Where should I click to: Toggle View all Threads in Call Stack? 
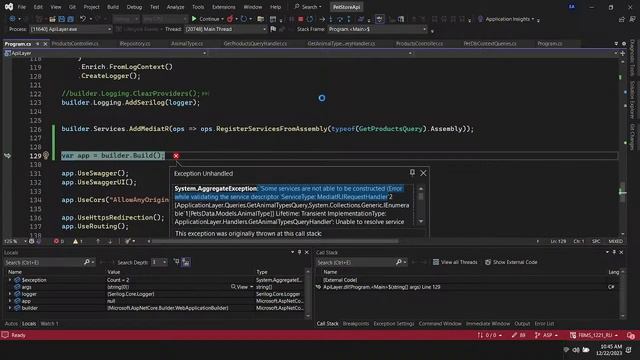tap(455, 262)
